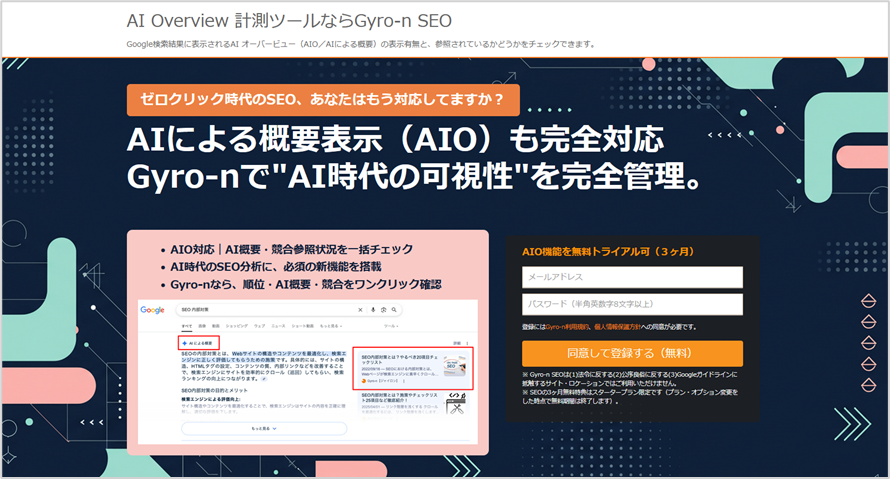Click the Google search result preview image
The height and width of the screenshot is (479, 890).
point(308,372)
